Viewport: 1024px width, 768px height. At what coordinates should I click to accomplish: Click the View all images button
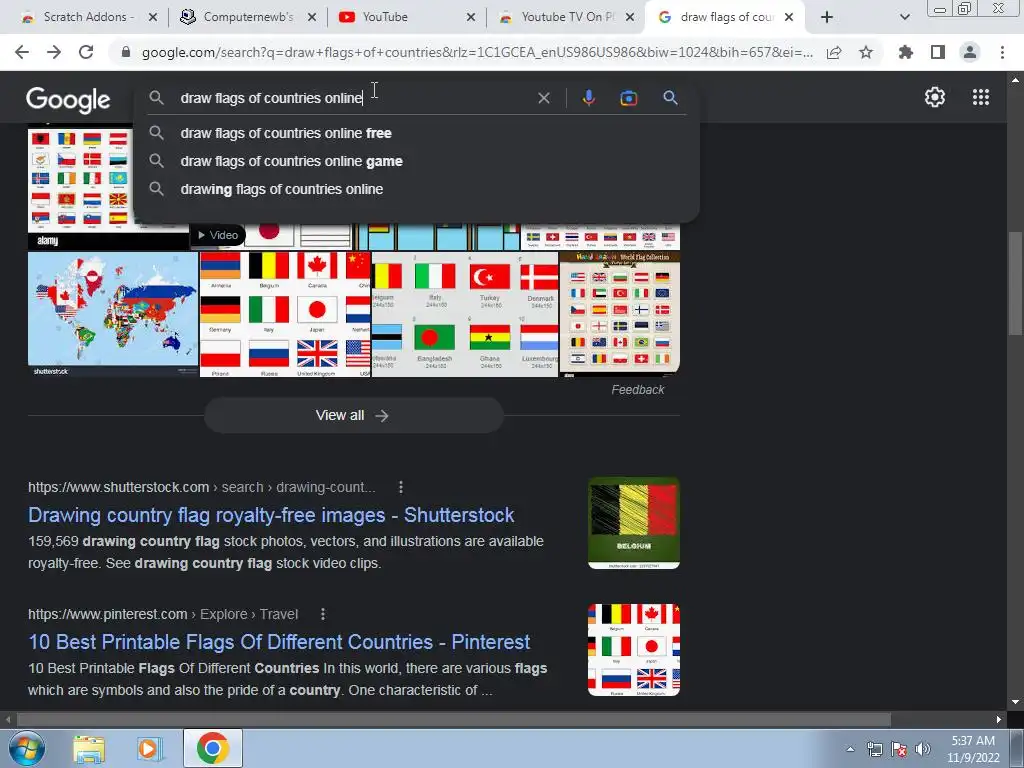353,415
